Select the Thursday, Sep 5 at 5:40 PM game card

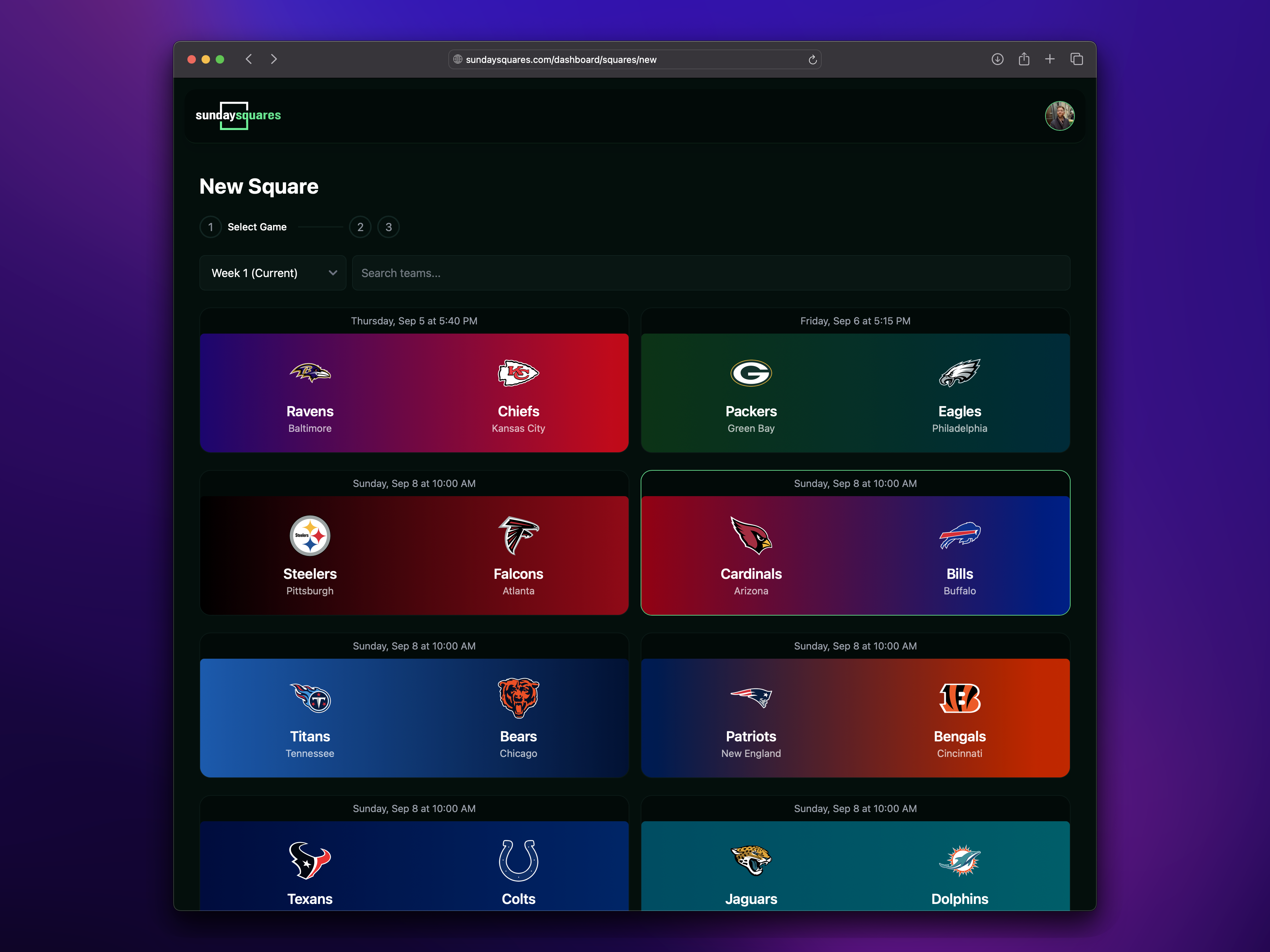tap(414, 381)
